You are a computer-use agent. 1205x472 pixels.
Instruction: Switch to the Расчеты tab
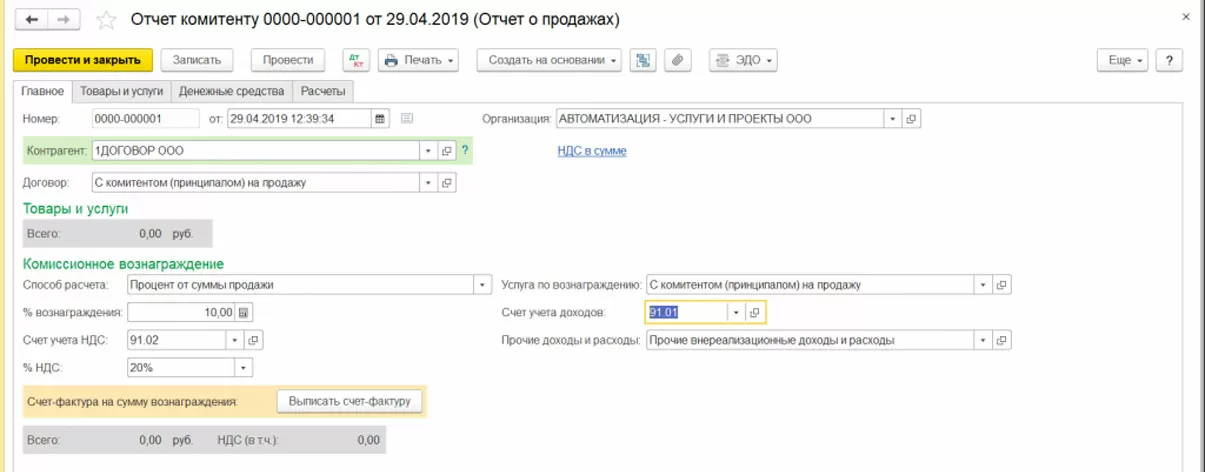pos(322,91)
